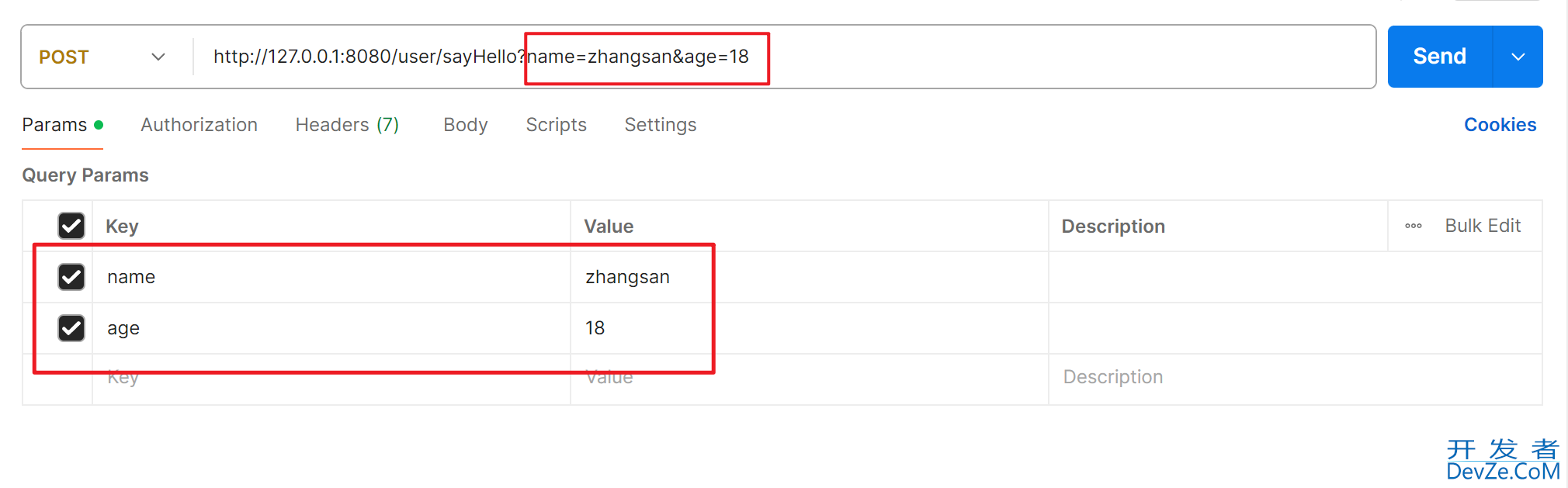This screenshot has width=1568, height=488.
Task: Click the three-dots column options icon
Action: 1413,226
